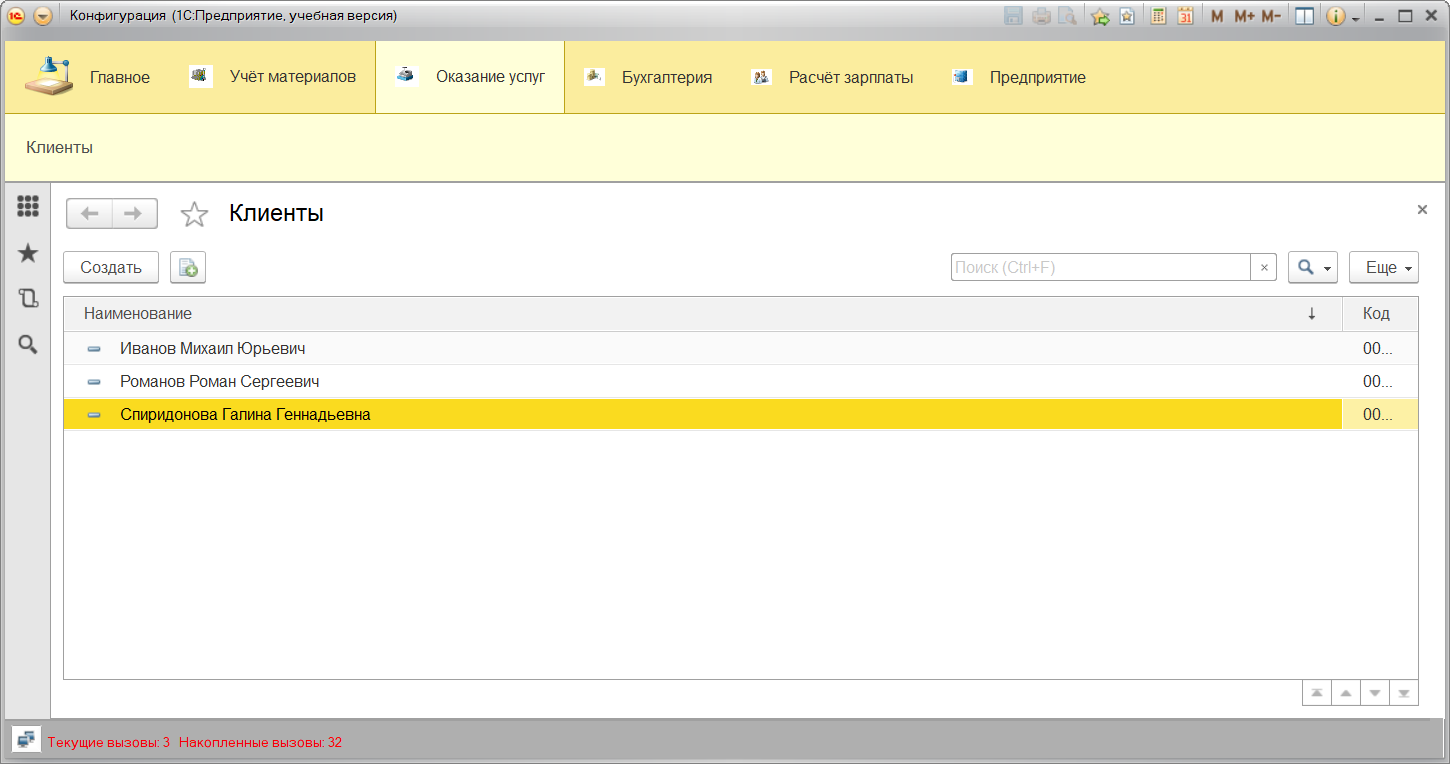The image size is (1450, 764).
Task: Open the Предприятие section
Action: [1019, 77]
